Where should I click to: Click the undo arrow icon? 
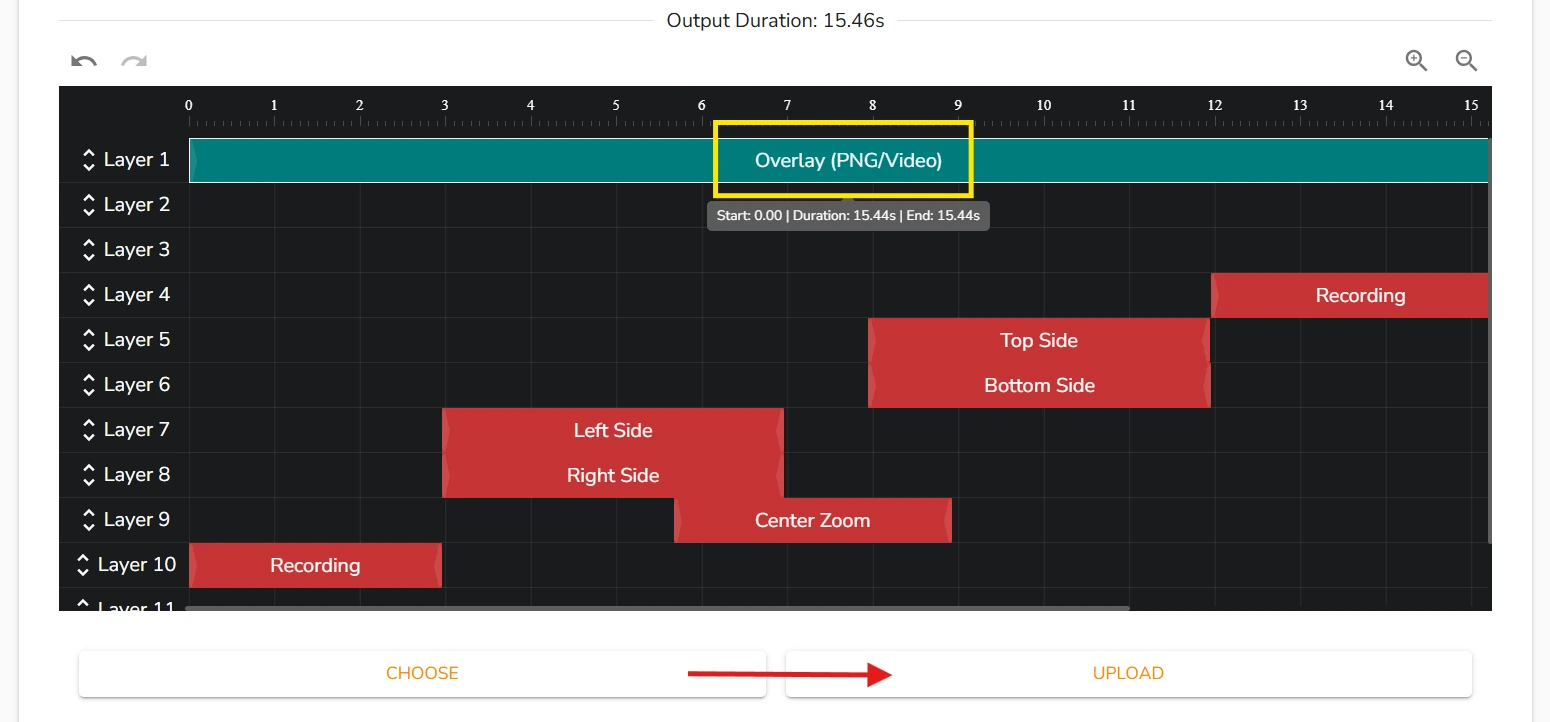point(84,61)
